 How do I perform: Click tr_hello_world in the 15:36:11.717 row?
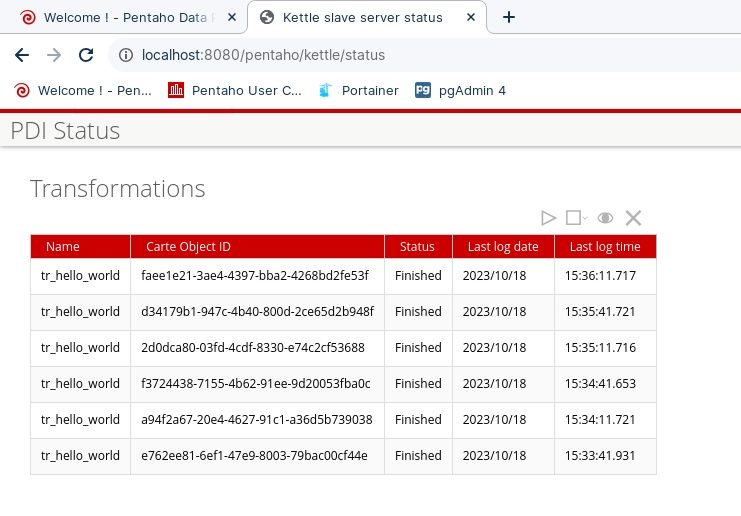click(x=80, y=275)
